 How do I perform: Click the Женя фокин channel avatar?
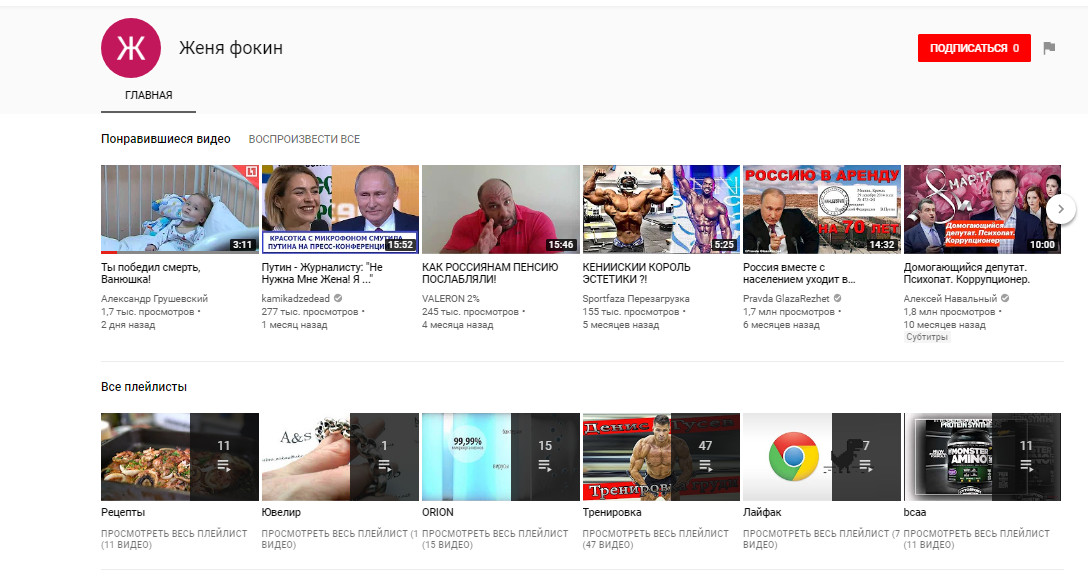130,47
